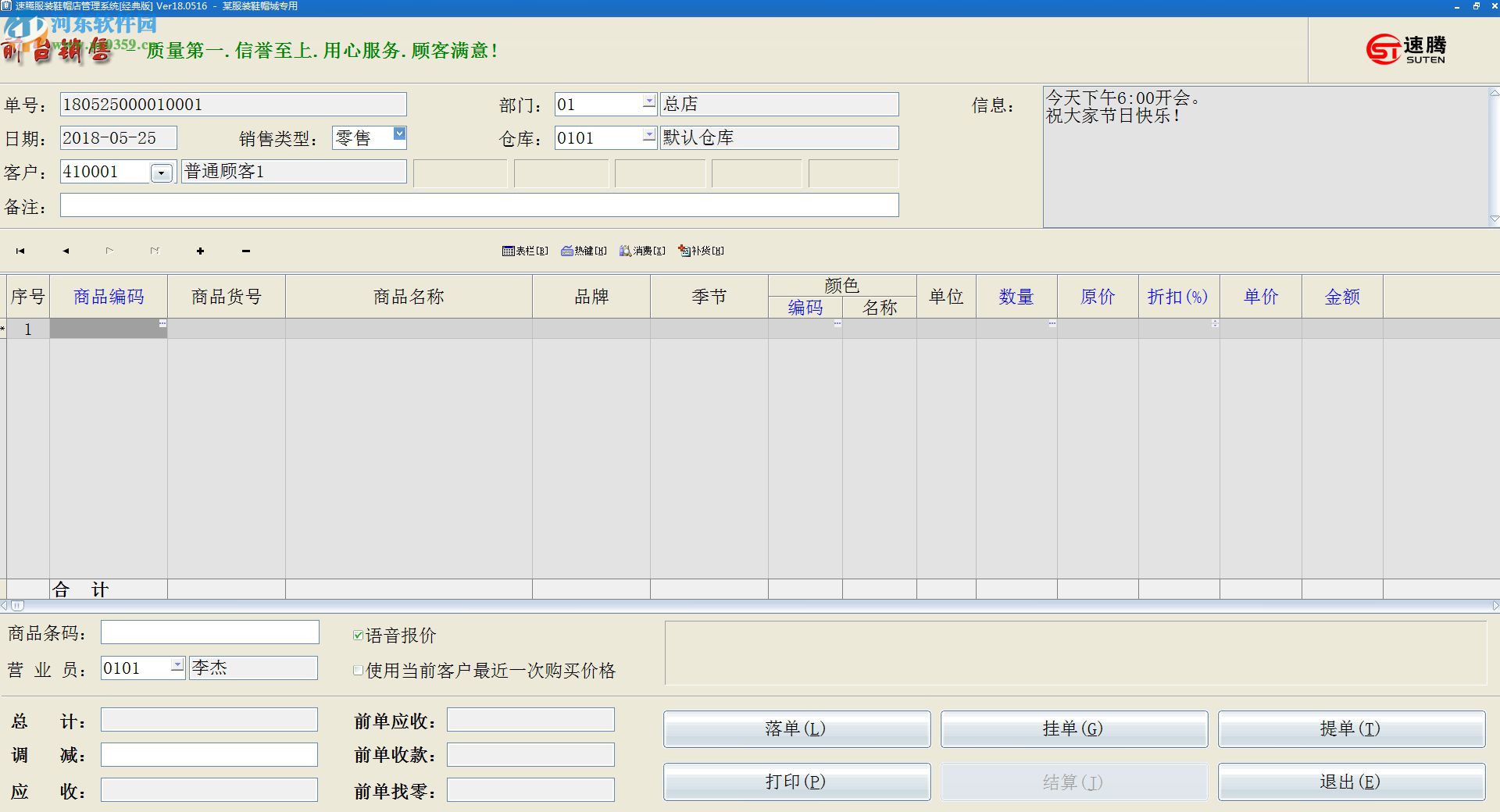Select the 品牌 column header
This screenshot has height=812, width=1500.
point(591,297)
